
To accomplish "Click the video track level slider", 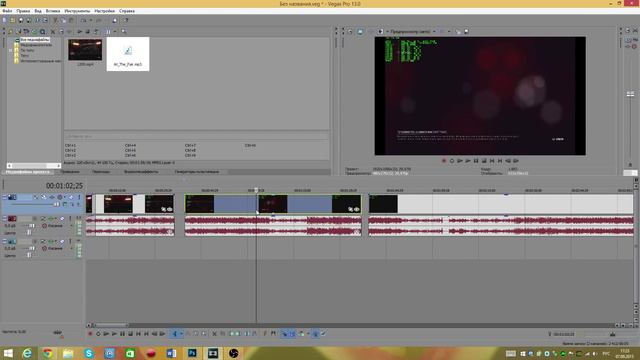I will point(56,204).
